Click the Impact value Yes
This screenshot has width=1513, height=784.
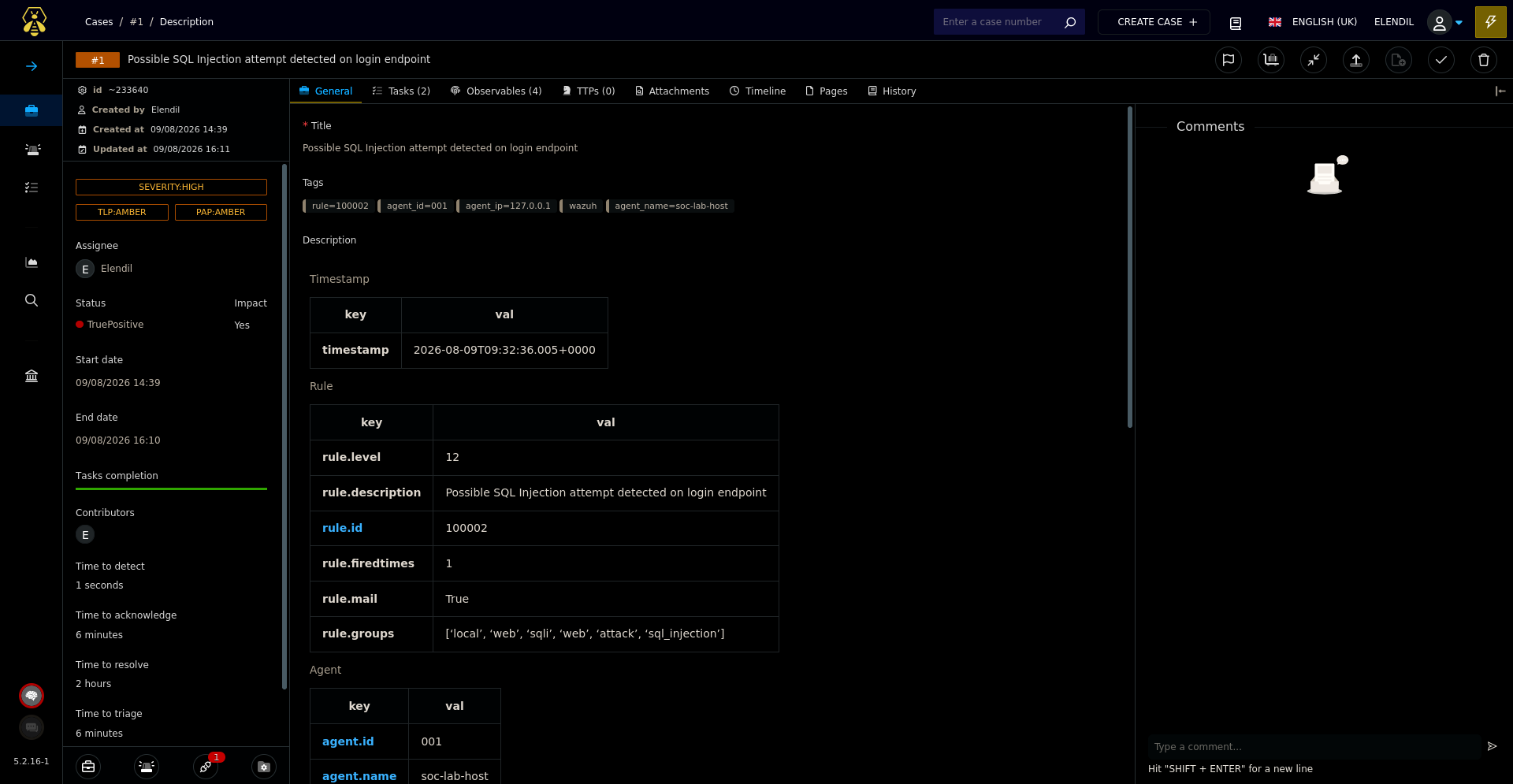242,325
